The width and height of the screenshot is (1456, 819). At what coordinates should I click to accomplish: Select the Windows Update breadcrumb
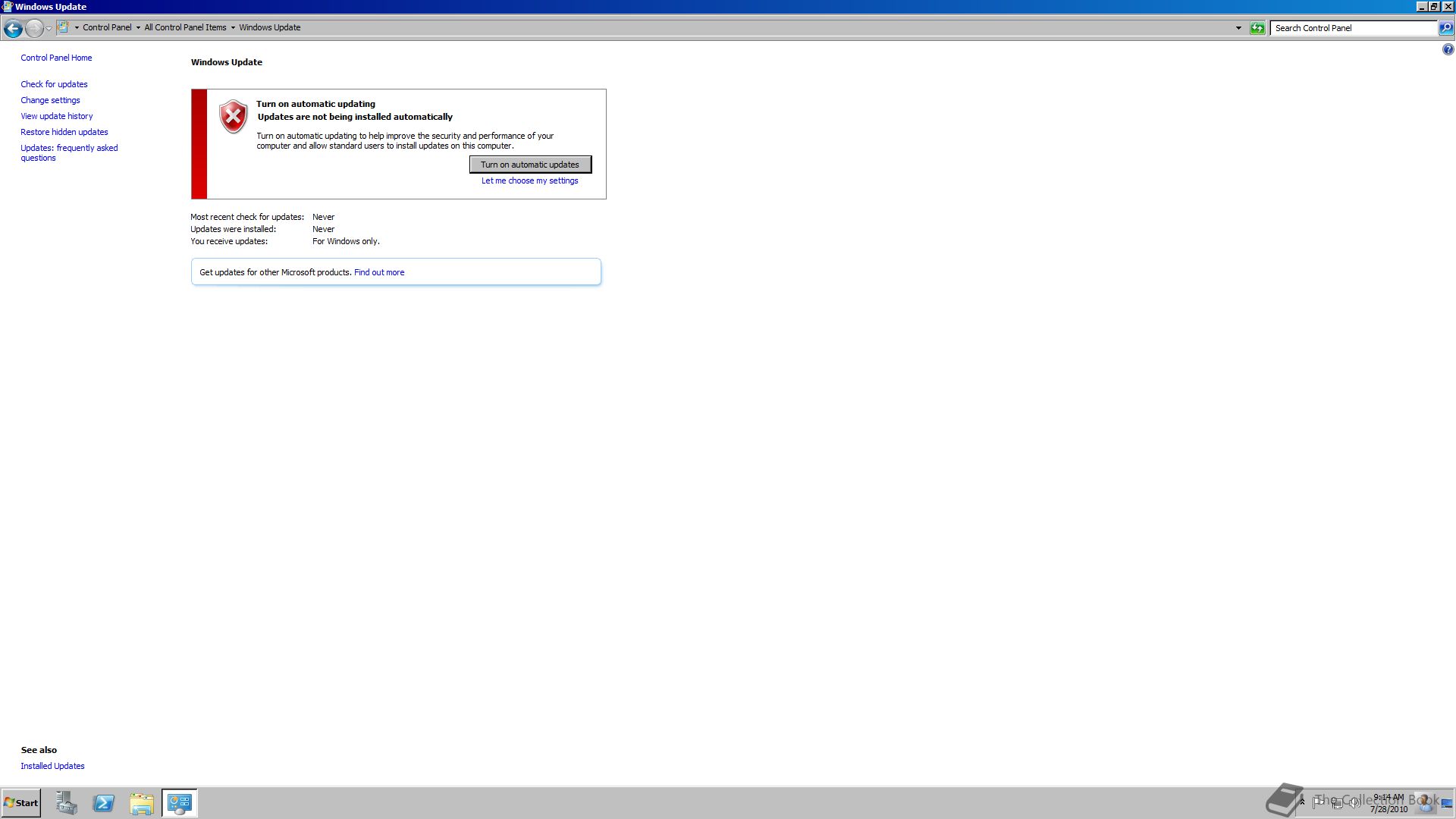click(270, 27)
